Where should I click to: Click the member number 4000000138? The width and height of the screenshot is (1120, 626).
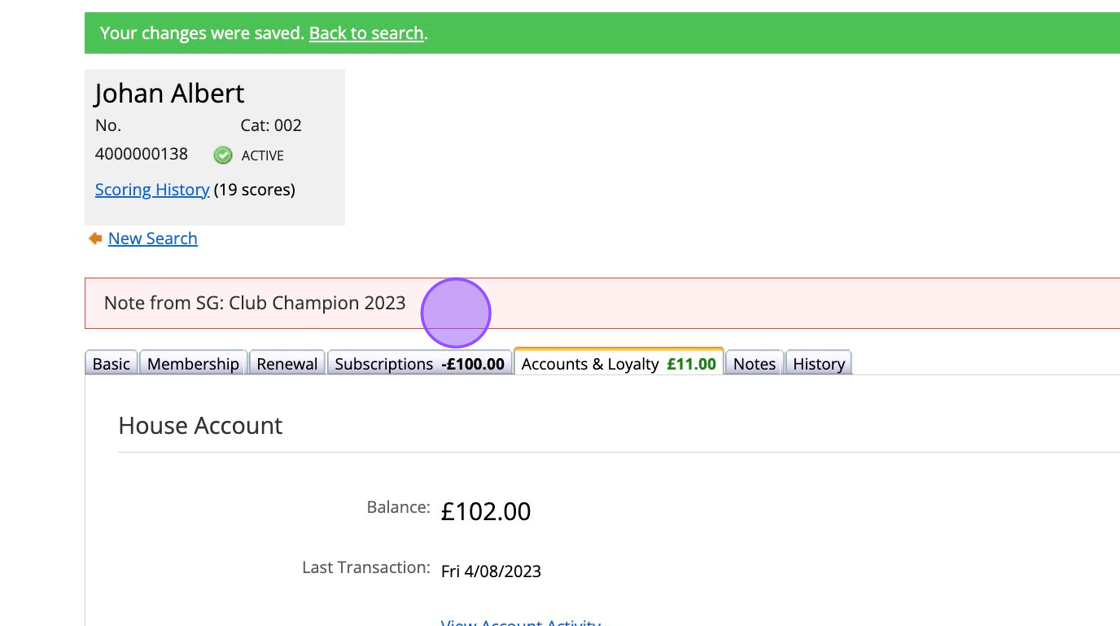point(141,154)
